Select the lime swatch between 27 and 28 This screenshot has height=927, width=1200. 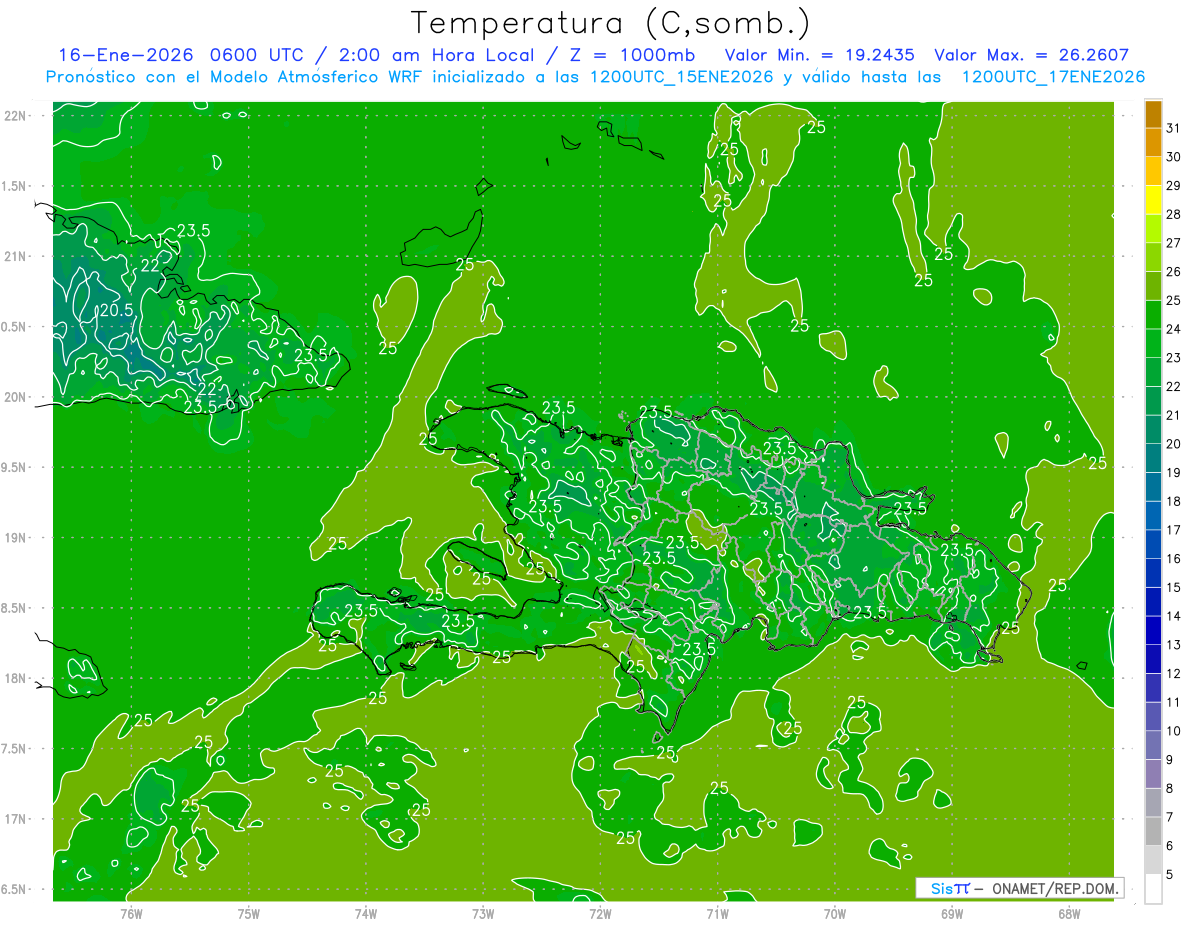tap(1153, 229)
